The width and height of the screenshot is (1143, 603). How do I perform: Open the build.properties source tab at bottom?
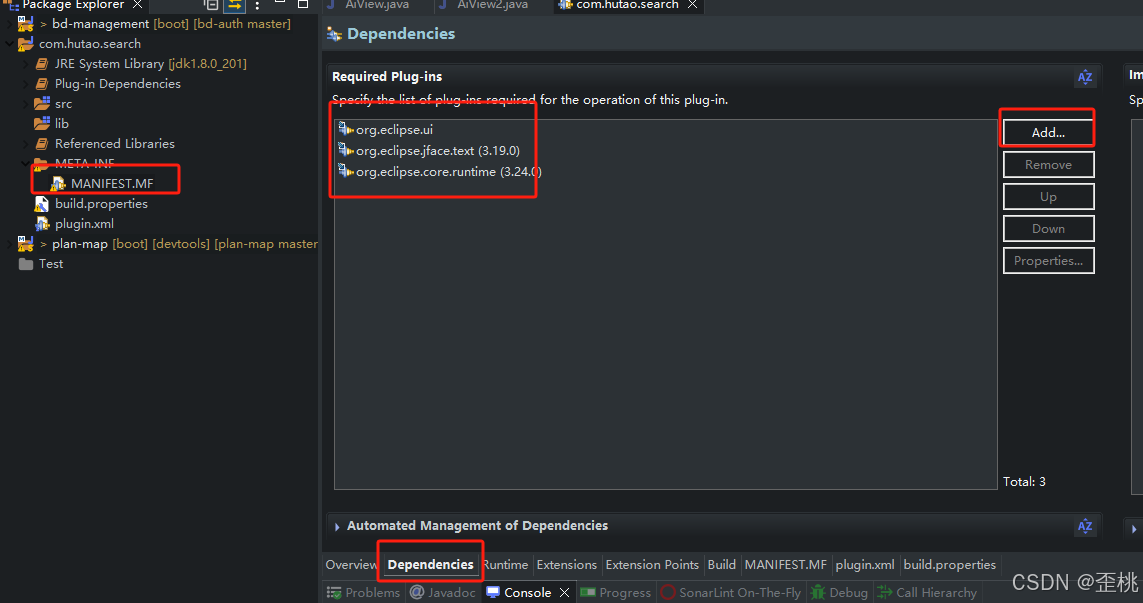[x=949, y=564]
